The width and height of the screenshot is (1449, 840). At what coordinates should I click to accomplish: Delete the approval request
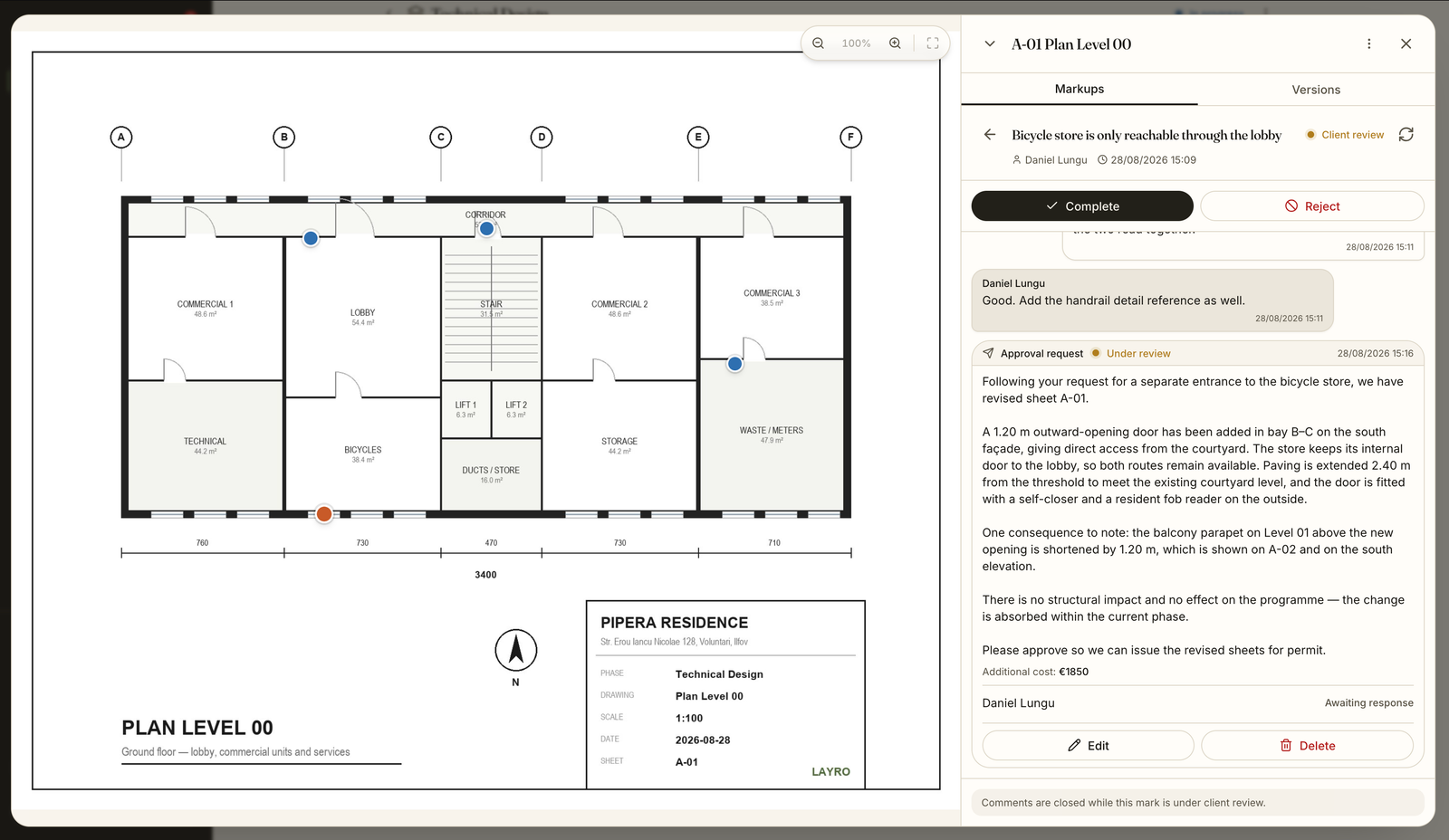1307,746
